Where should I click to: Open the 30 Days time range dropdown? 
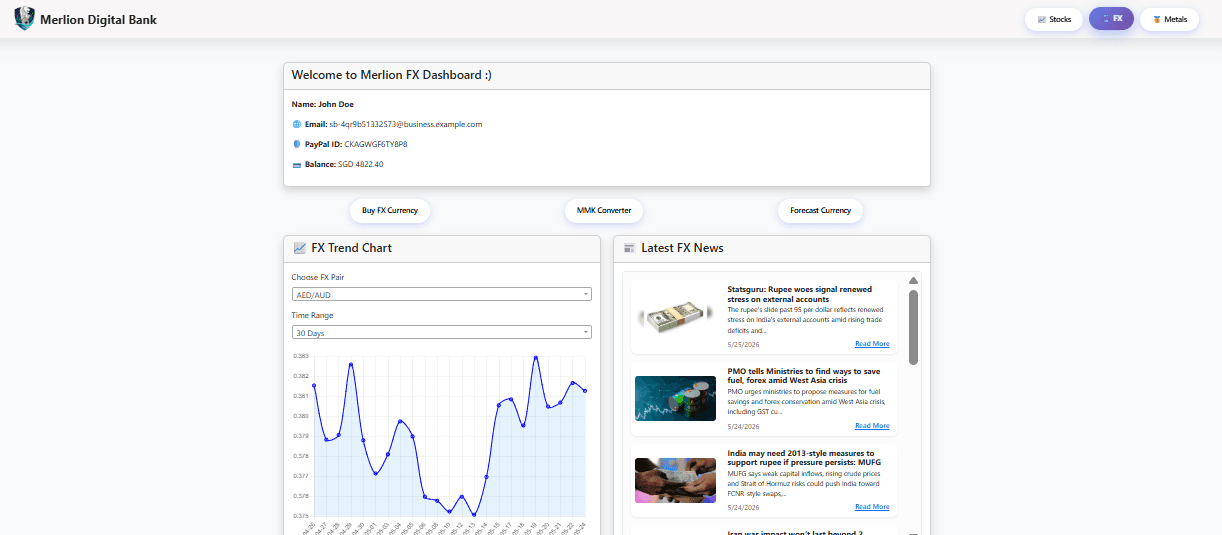[441, 332]
